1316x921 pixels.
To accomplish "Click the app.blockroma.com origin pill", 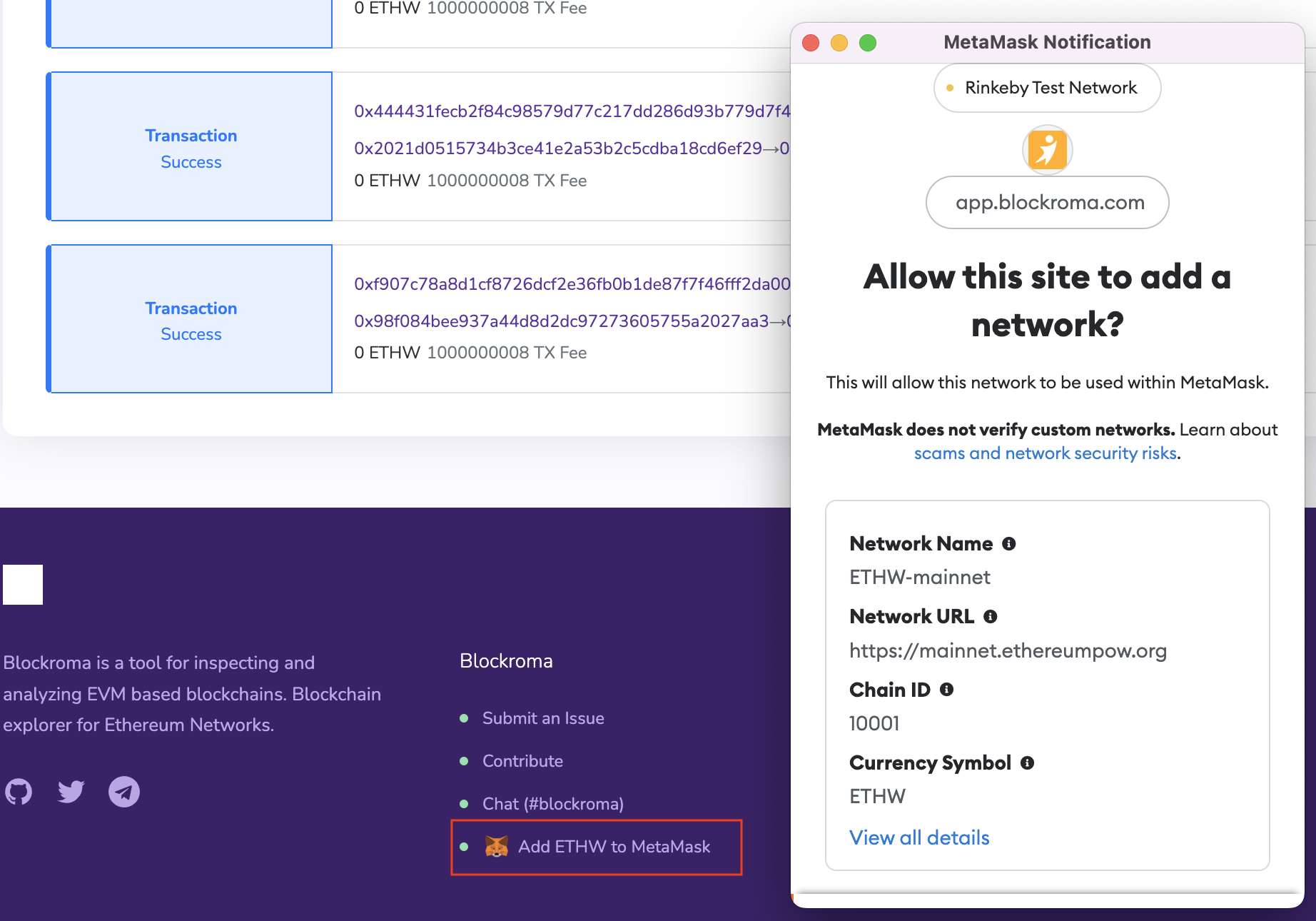I will [1047, 203].
